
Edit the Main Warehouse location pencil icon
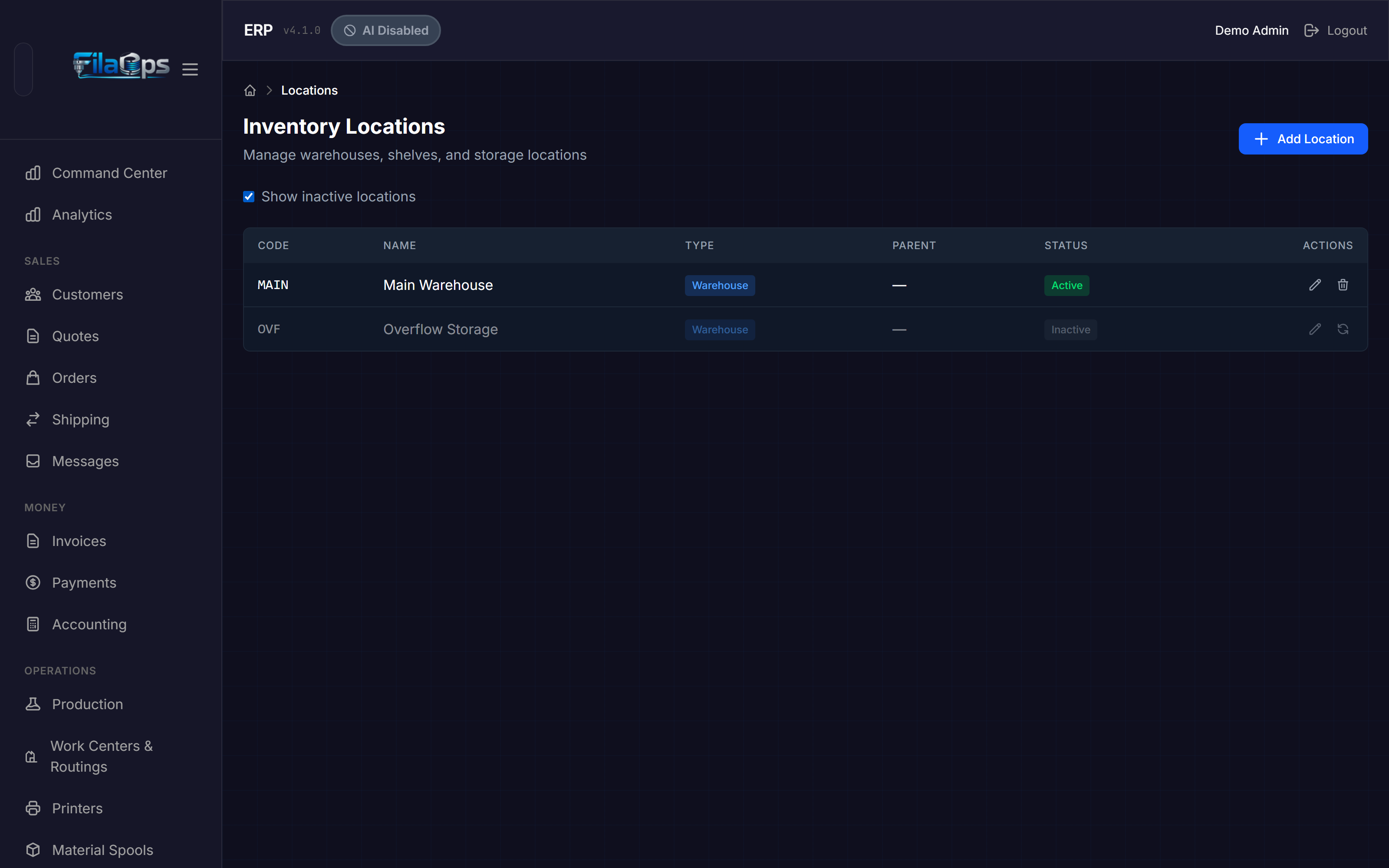1315,285
